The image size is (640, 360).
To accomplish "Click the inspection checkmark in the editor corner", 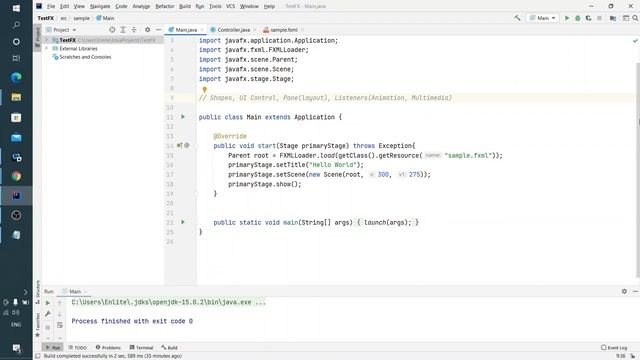I will [x=635, y=41].
